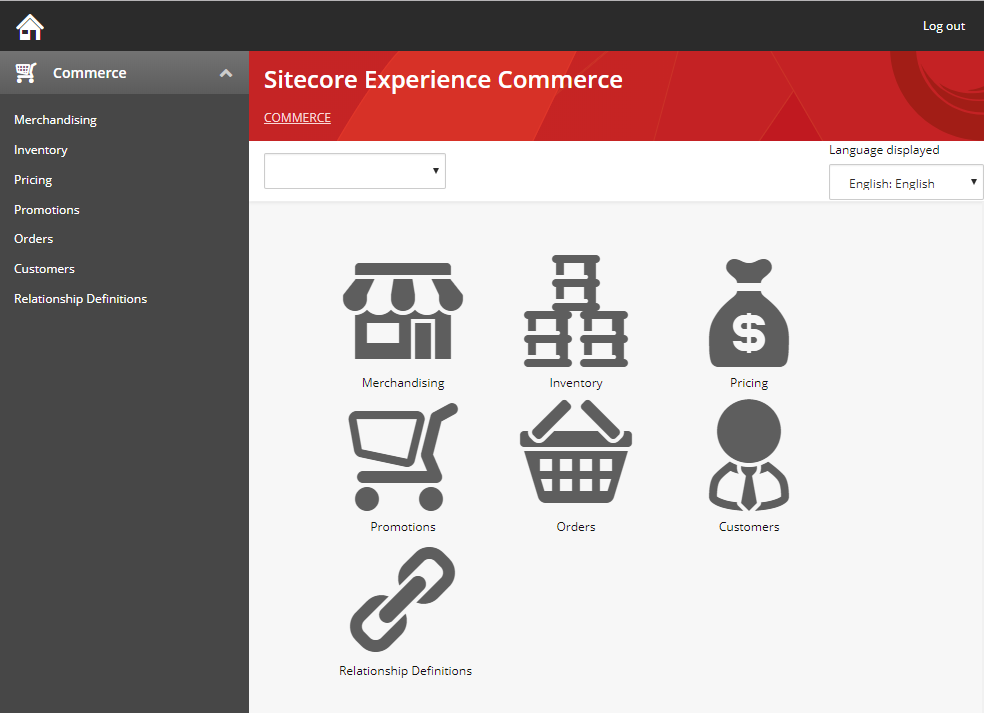Select the Customers person icon
984x713 pixels.
[x=749, y=455]
